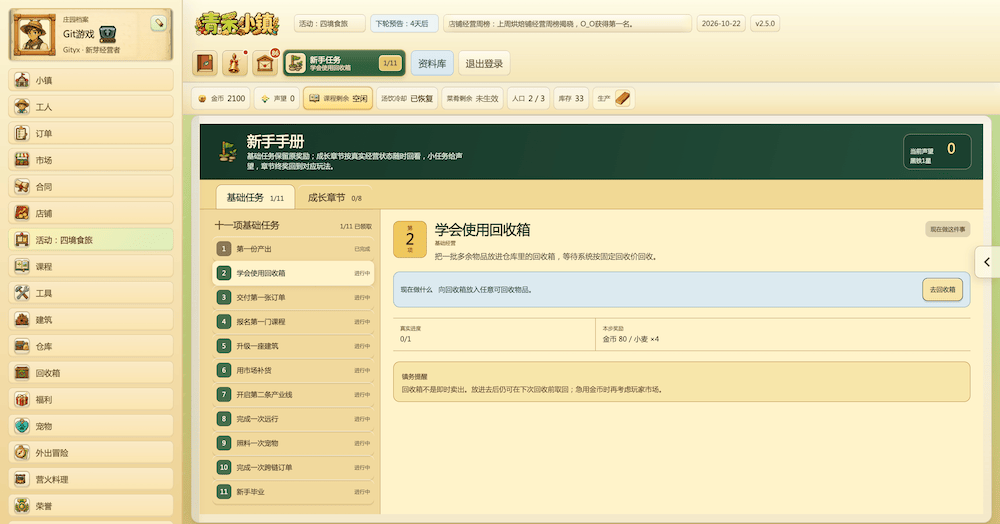The height and width of the screenshot is (524, 1000).
Task: Select task 8 完成一次远行
Action: pyautogui.click(x=293, y=419)
